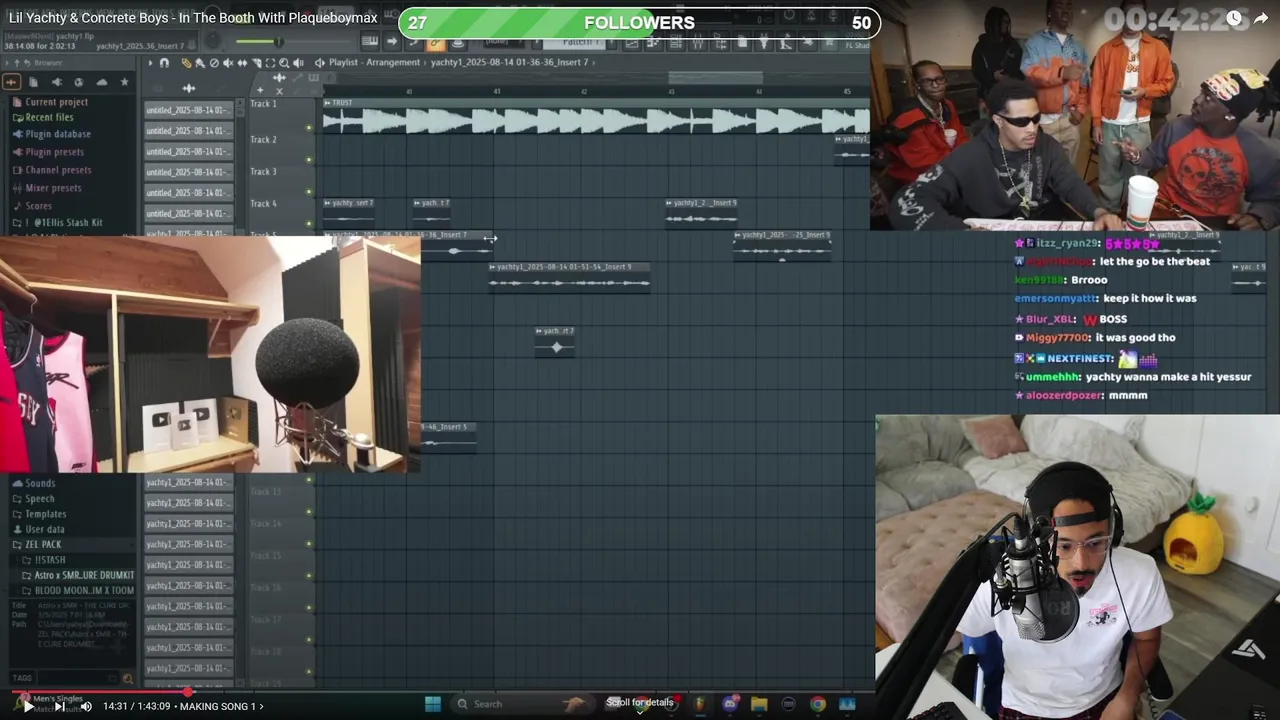1280x720 pixels.
Task: Select Templates in the browser
Action: [46, 514]
